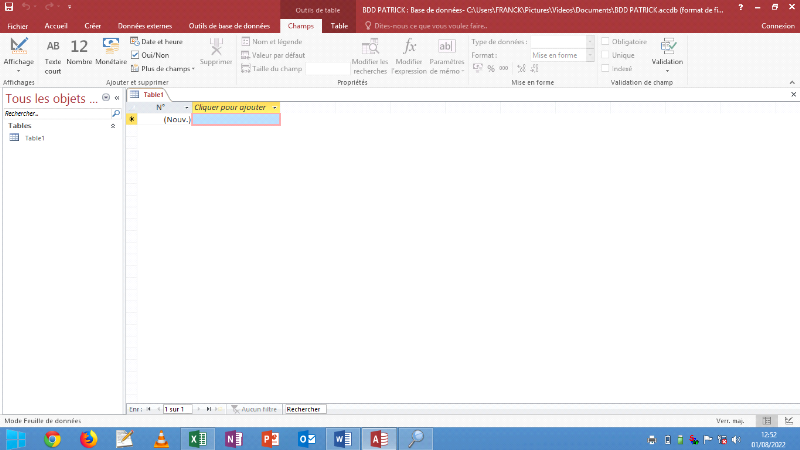Click the Connexion sign-in link
This screenshot has width=800, height=450.
click(777, 25)
